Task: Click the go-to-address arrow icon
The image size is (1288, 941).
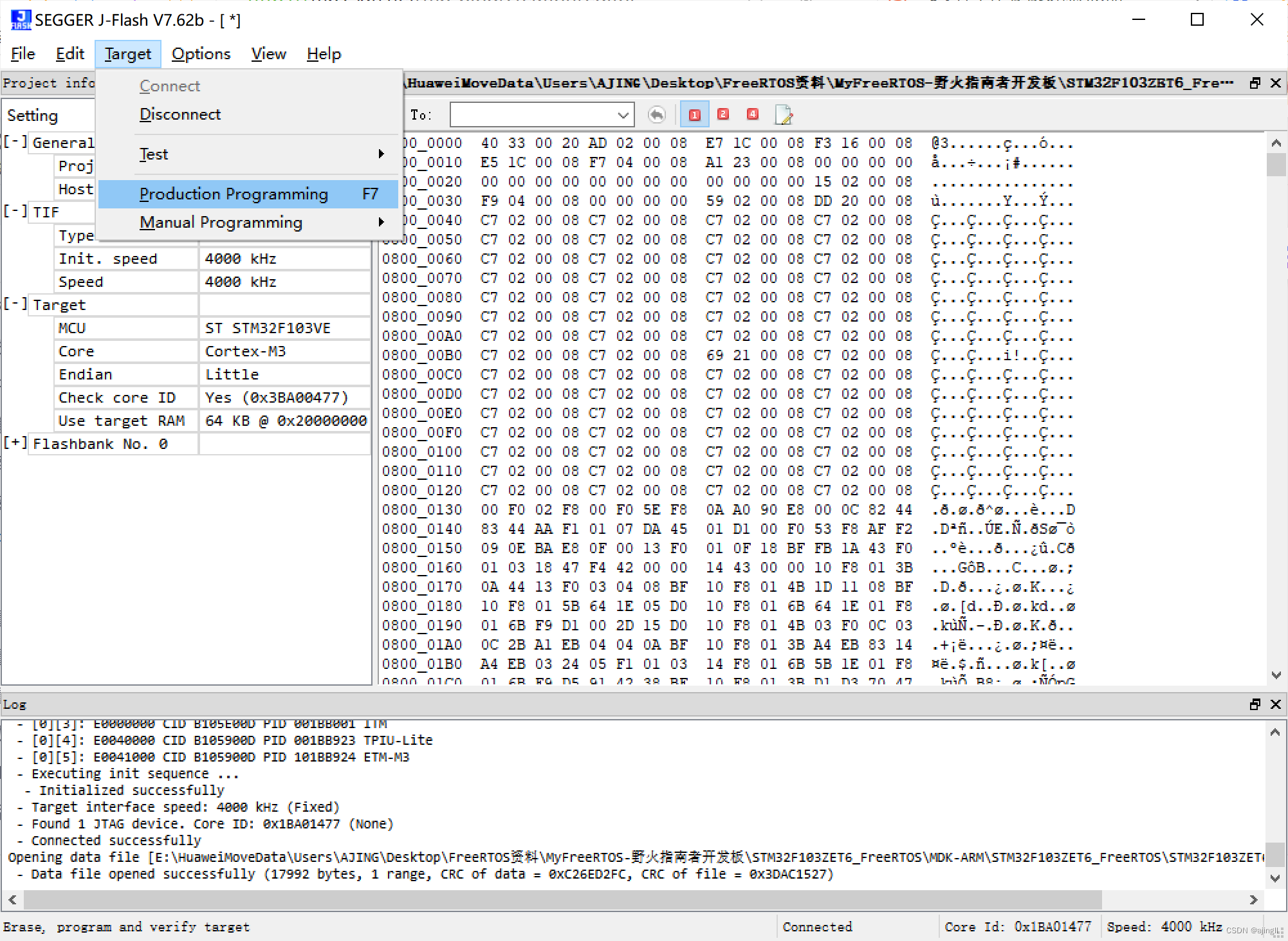Action: [656, 114]
